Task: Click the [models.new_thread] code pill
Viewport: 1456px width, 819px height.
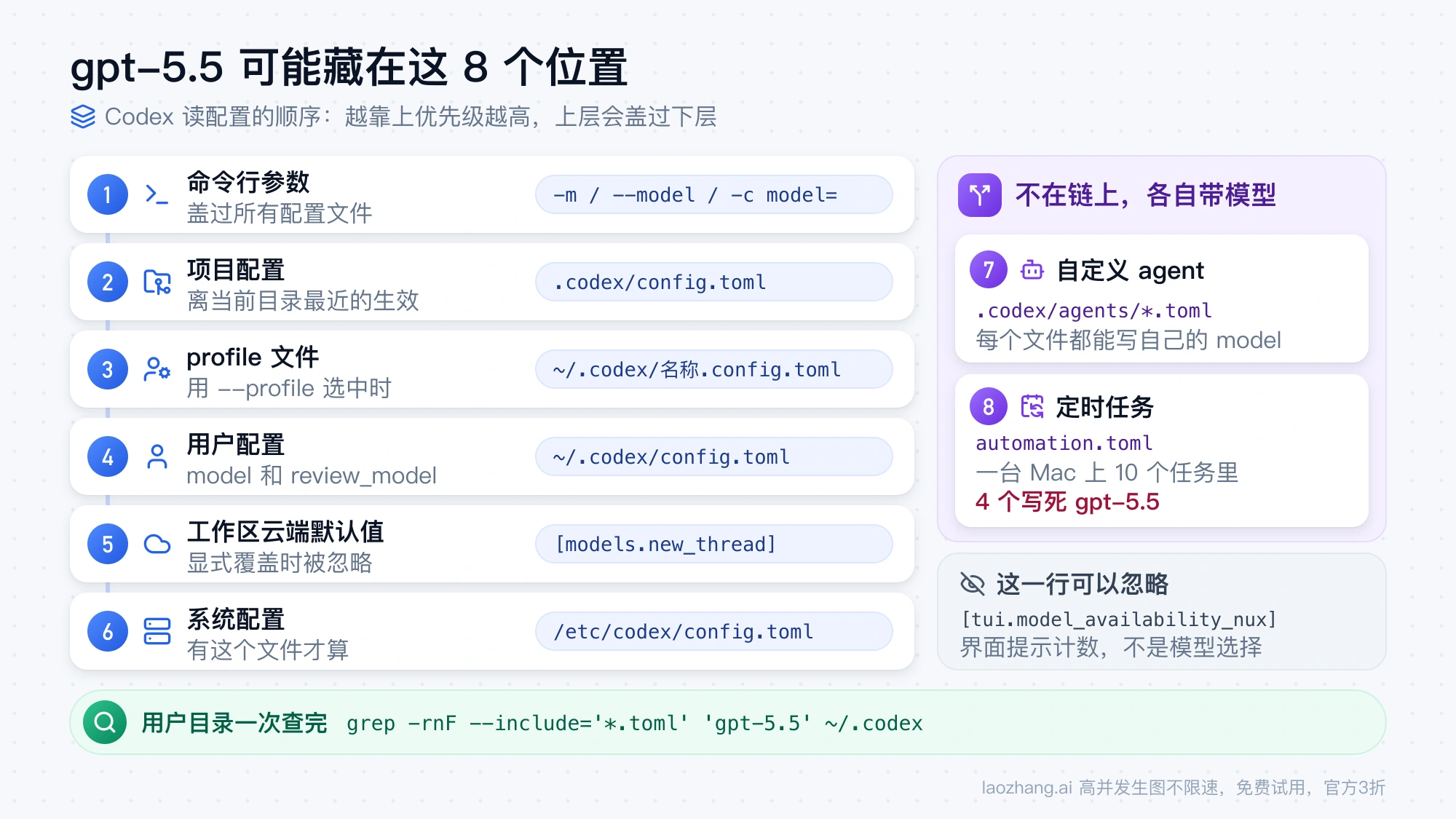Action: pyautogui.click(x=713, y=544)
